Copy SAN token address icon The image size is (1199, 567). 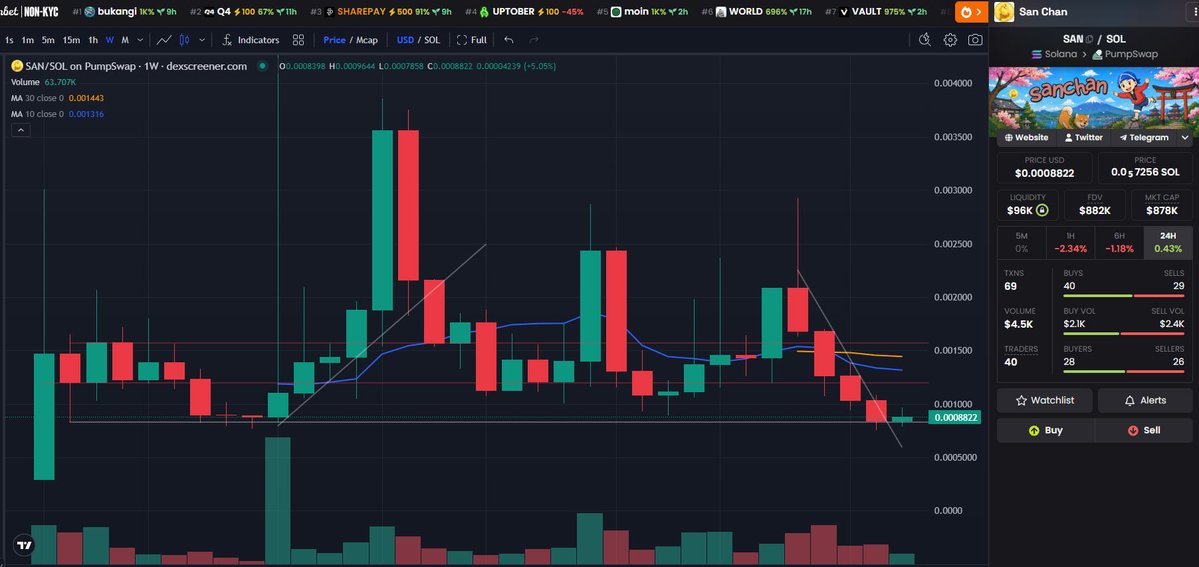point(1090,39)
